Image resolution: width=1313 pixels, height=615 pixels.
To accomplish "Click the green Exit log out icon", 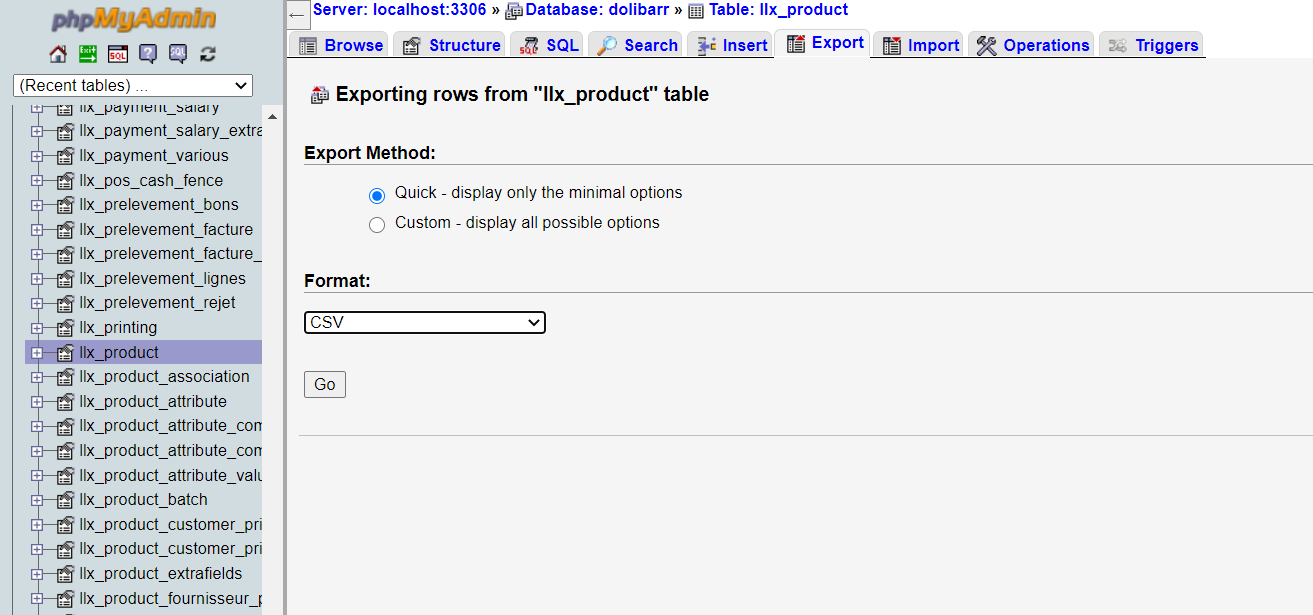I will tap(88, 54).
